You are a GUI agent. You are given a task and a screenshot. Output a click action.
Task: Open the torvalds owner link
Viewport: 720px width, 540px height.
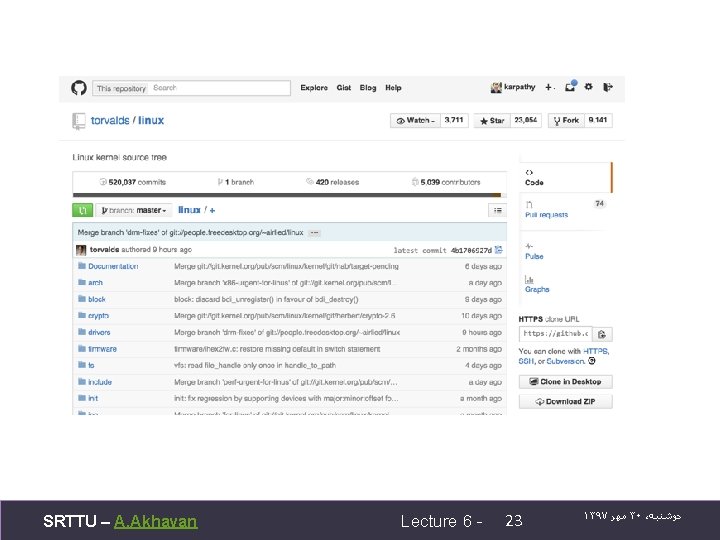(x=110, y=120)
